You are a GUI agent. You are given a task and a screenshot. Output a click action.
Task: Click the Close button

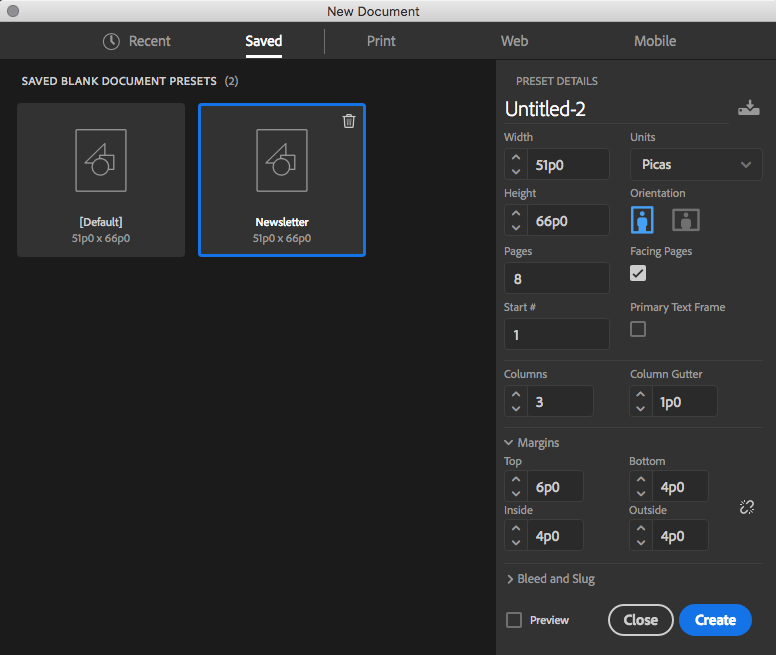point(640,620)
